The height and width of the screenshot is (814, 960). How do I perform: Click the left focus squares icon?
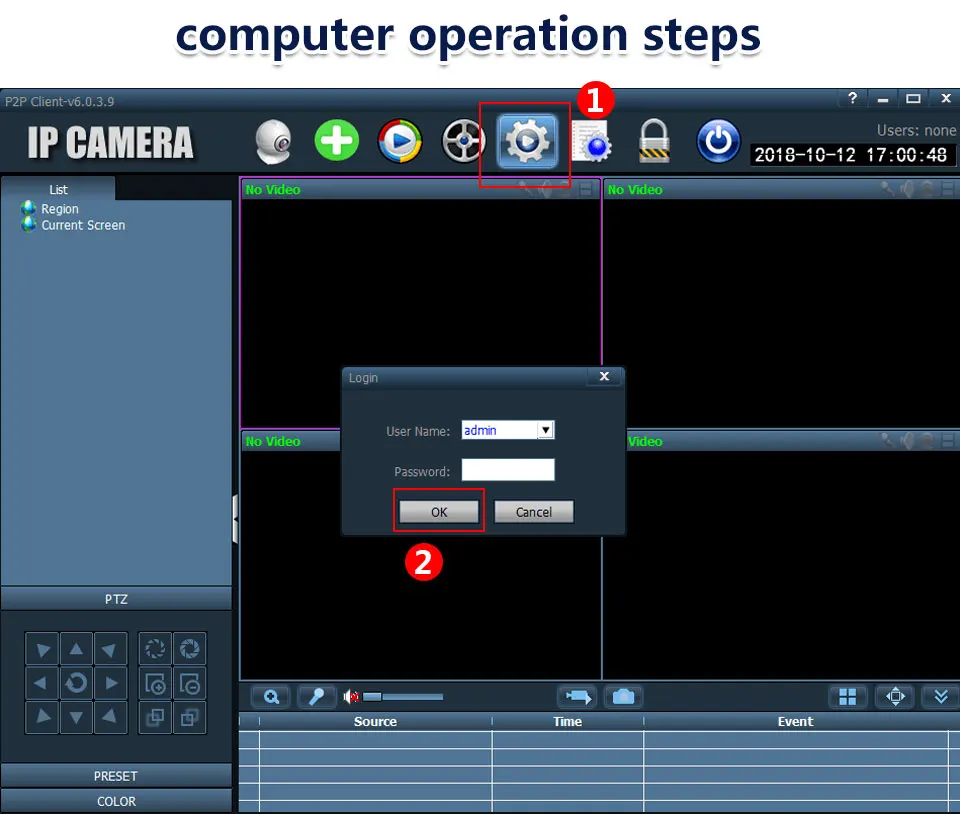click(x=155, y=717)
